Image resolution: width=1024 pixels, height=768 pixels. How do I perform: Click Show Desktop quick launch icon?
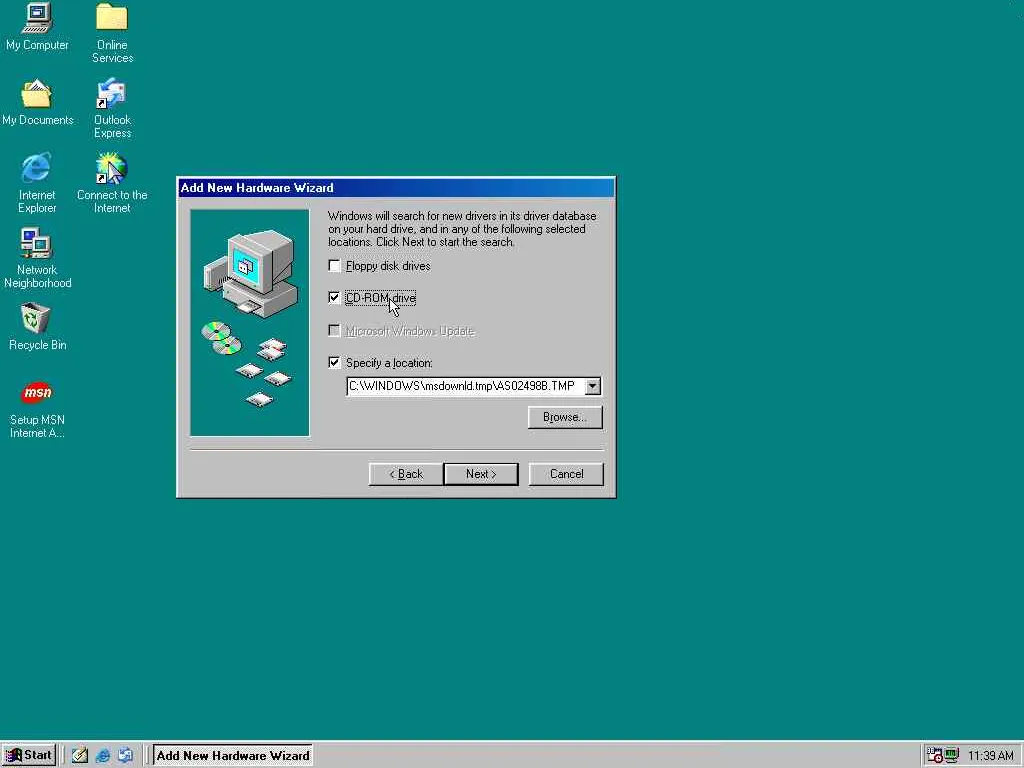click(80, 756)
